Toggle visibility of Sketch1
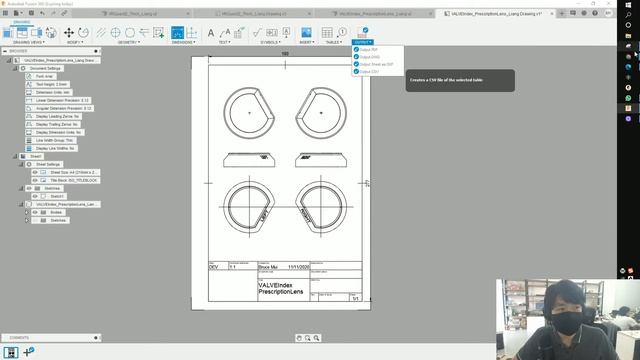This screenshot has width=640, height=360. point(35,196)
